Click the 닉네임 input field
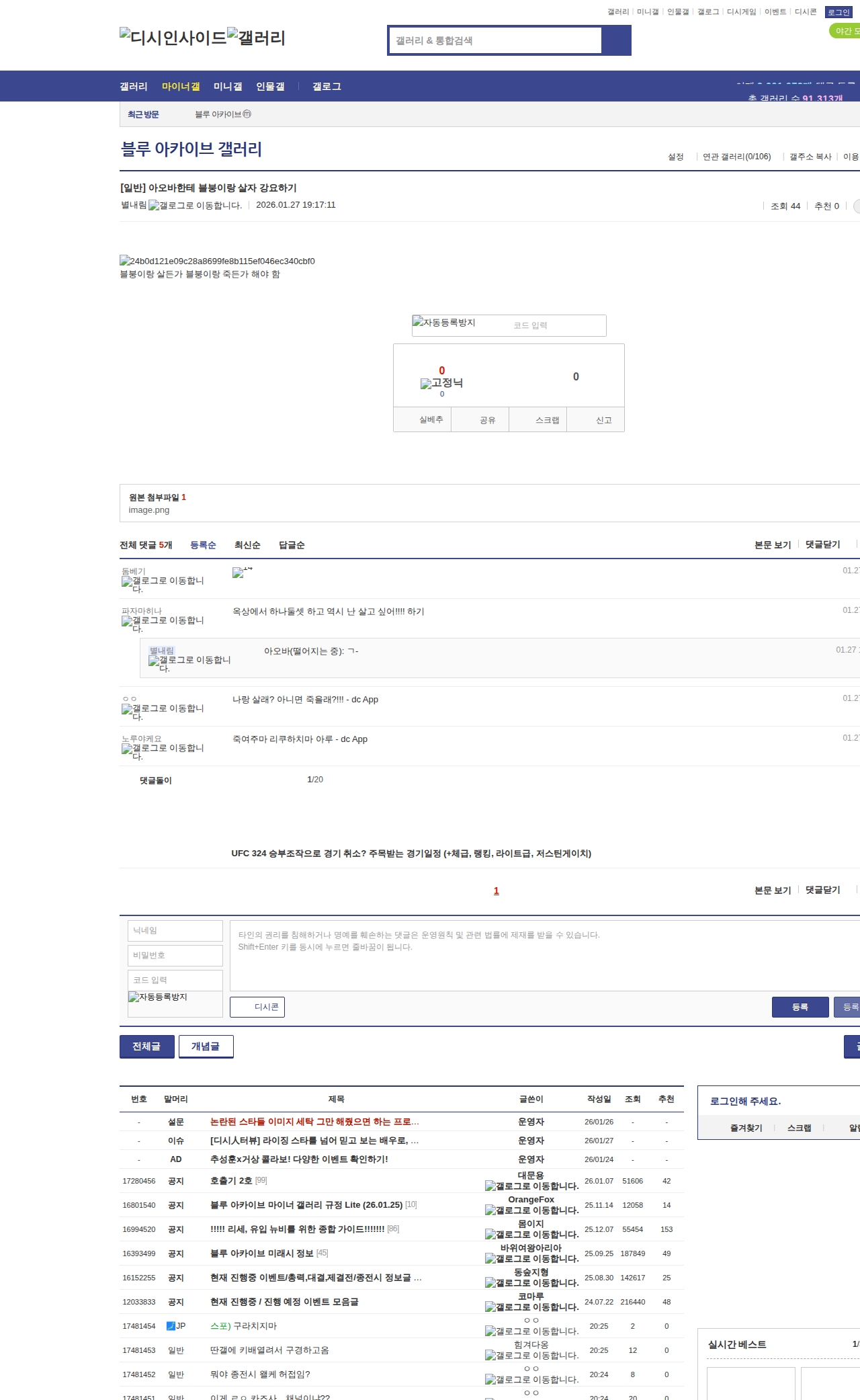 click(175, 931)
